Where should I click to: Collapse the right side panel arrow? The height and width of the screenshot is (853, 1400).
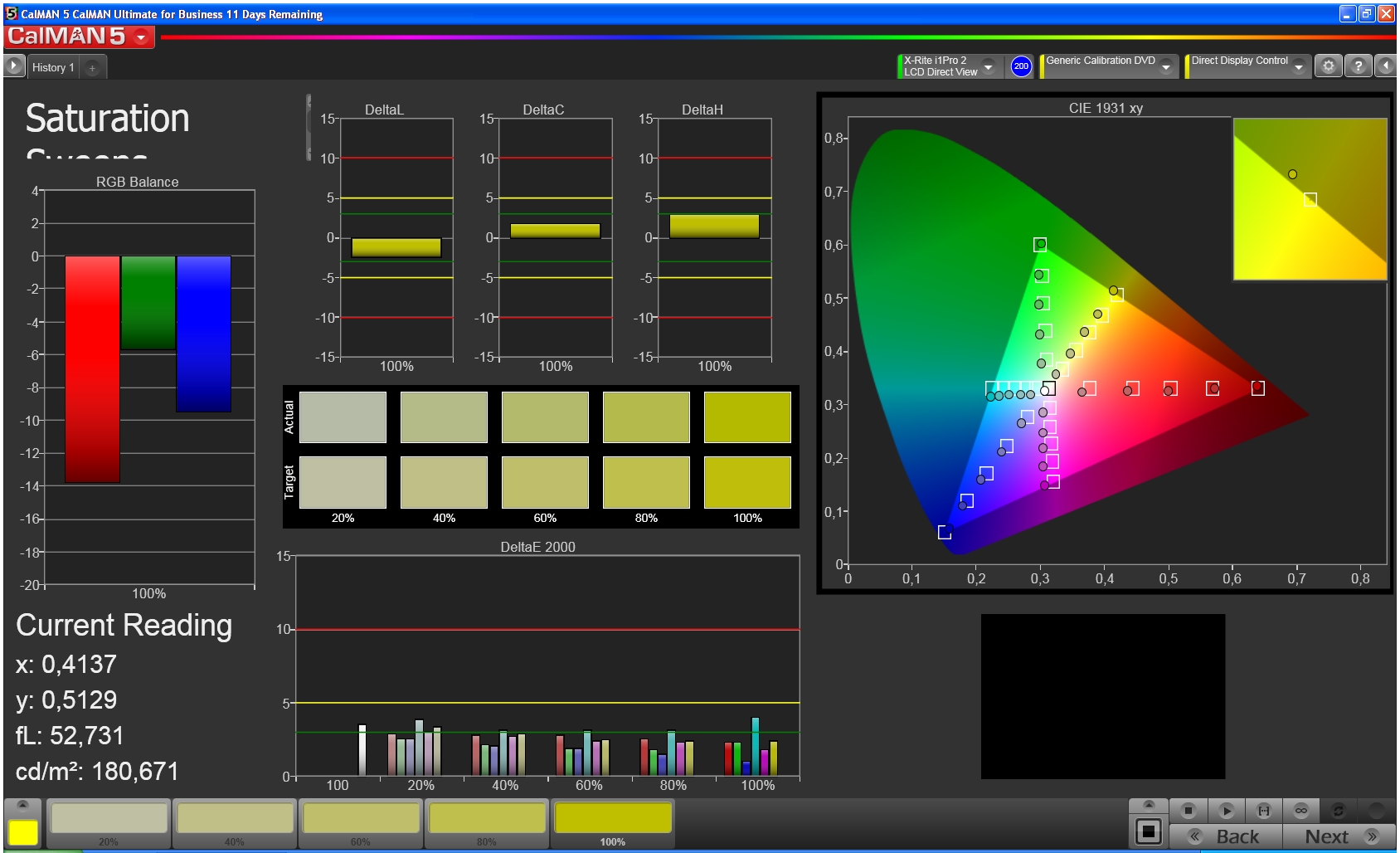click(1386, 66)
